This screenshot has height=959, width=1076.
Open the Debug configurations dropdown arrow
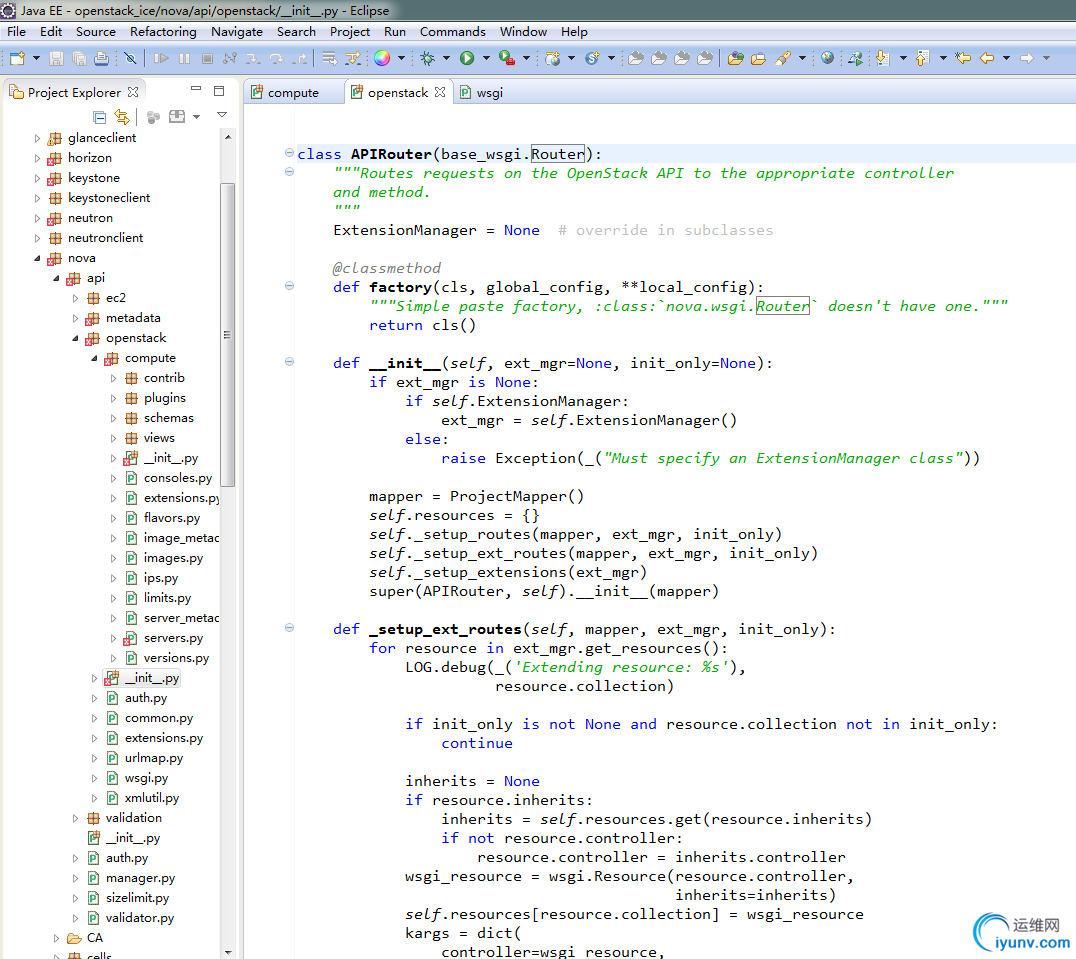pyautogui.click(x=446, y=58)
